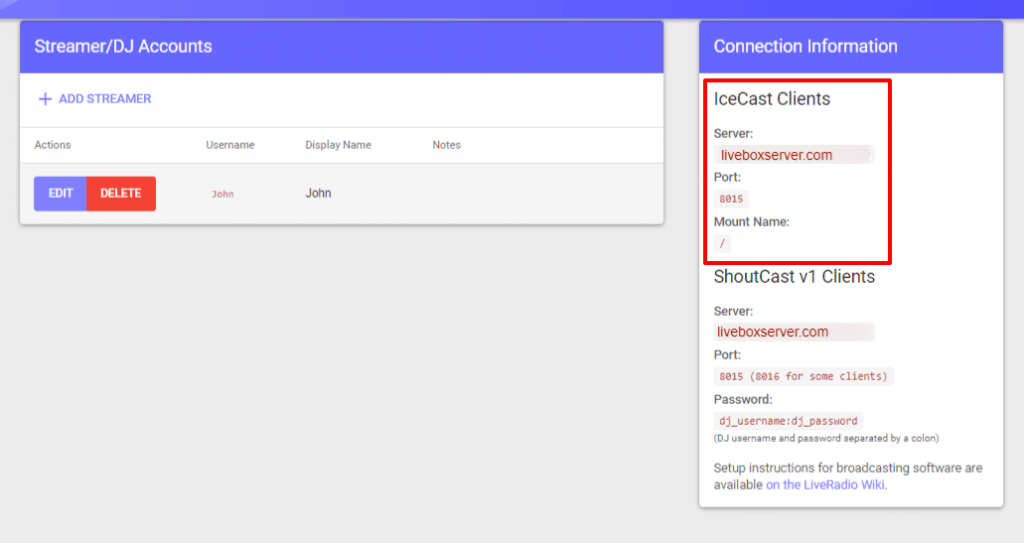The width and height of the screenshot is (1024, 543).
Task: Click the Display Name column header
Action: pos(338,145)
